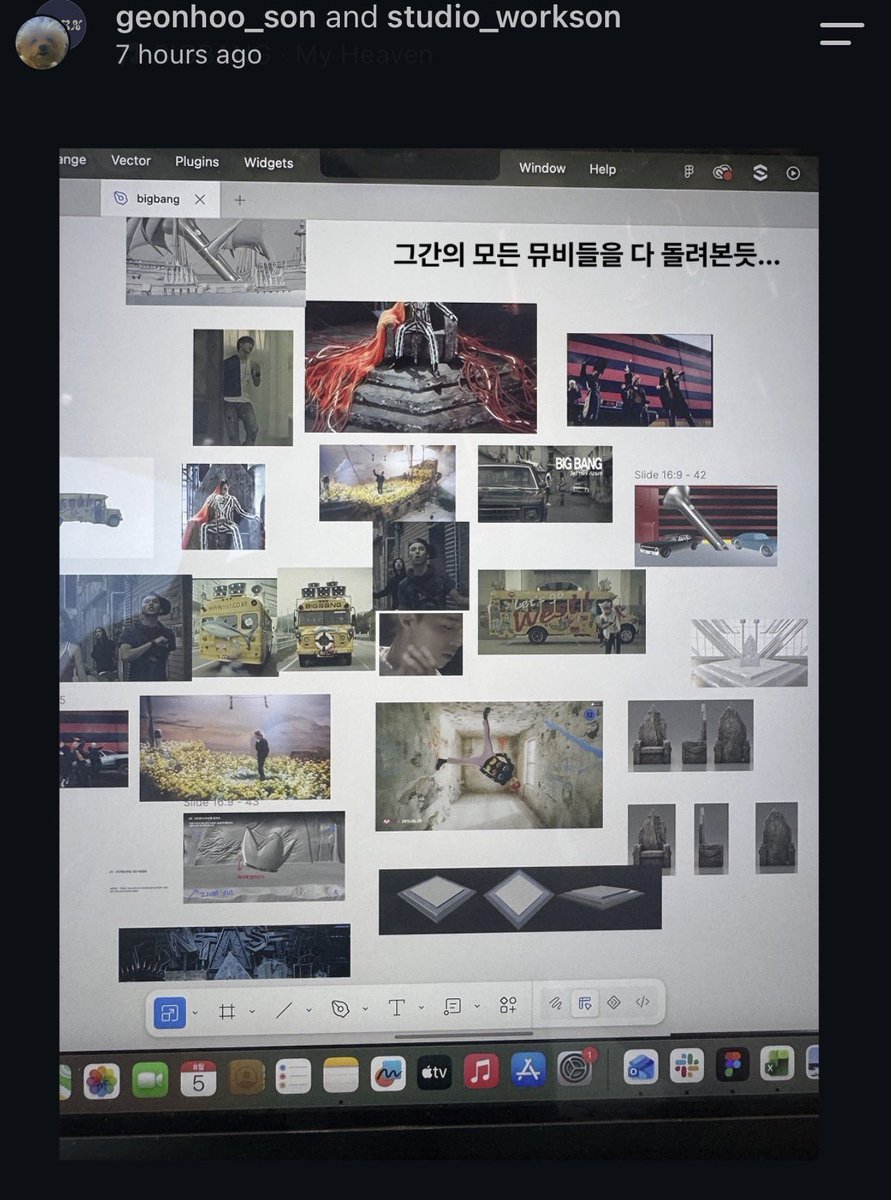Open Music app in the Dock
The image size is (891, 1200).
pos(481,1072)
